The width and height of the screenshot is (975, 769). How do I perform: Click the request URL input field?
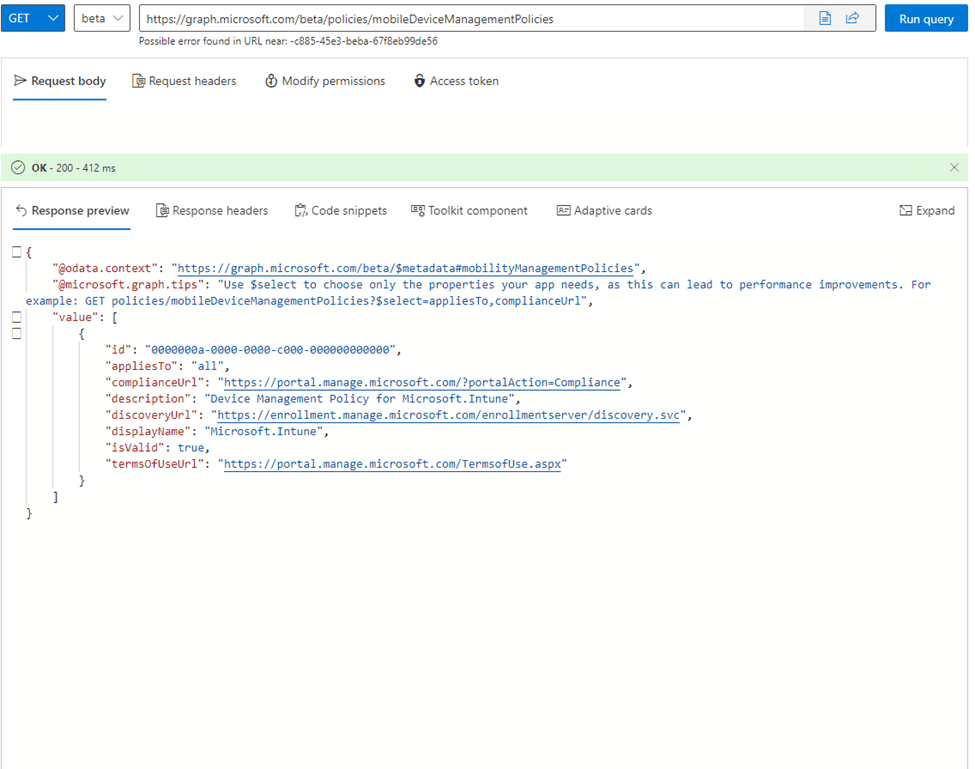pyautogui.click(x=473, y=19)
